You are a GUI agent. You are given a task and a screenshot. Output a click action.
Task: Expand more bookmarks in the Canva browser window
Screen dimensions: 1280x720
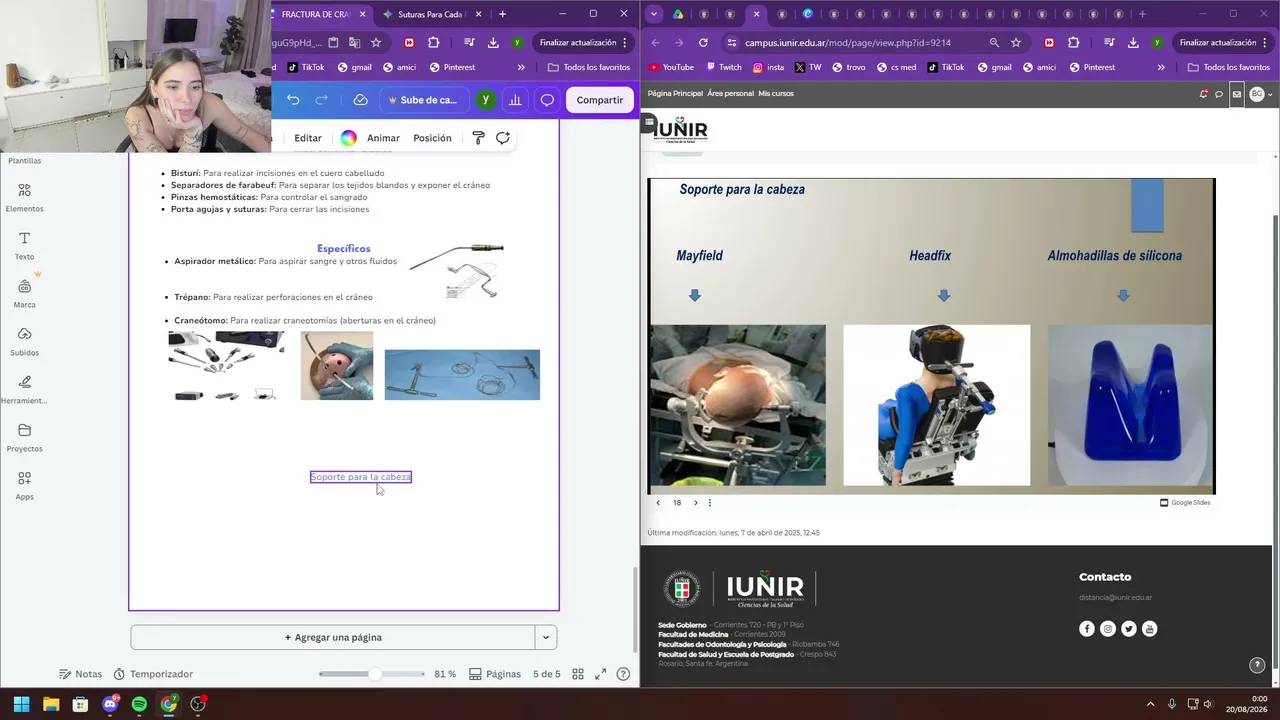tap(521, 68)
